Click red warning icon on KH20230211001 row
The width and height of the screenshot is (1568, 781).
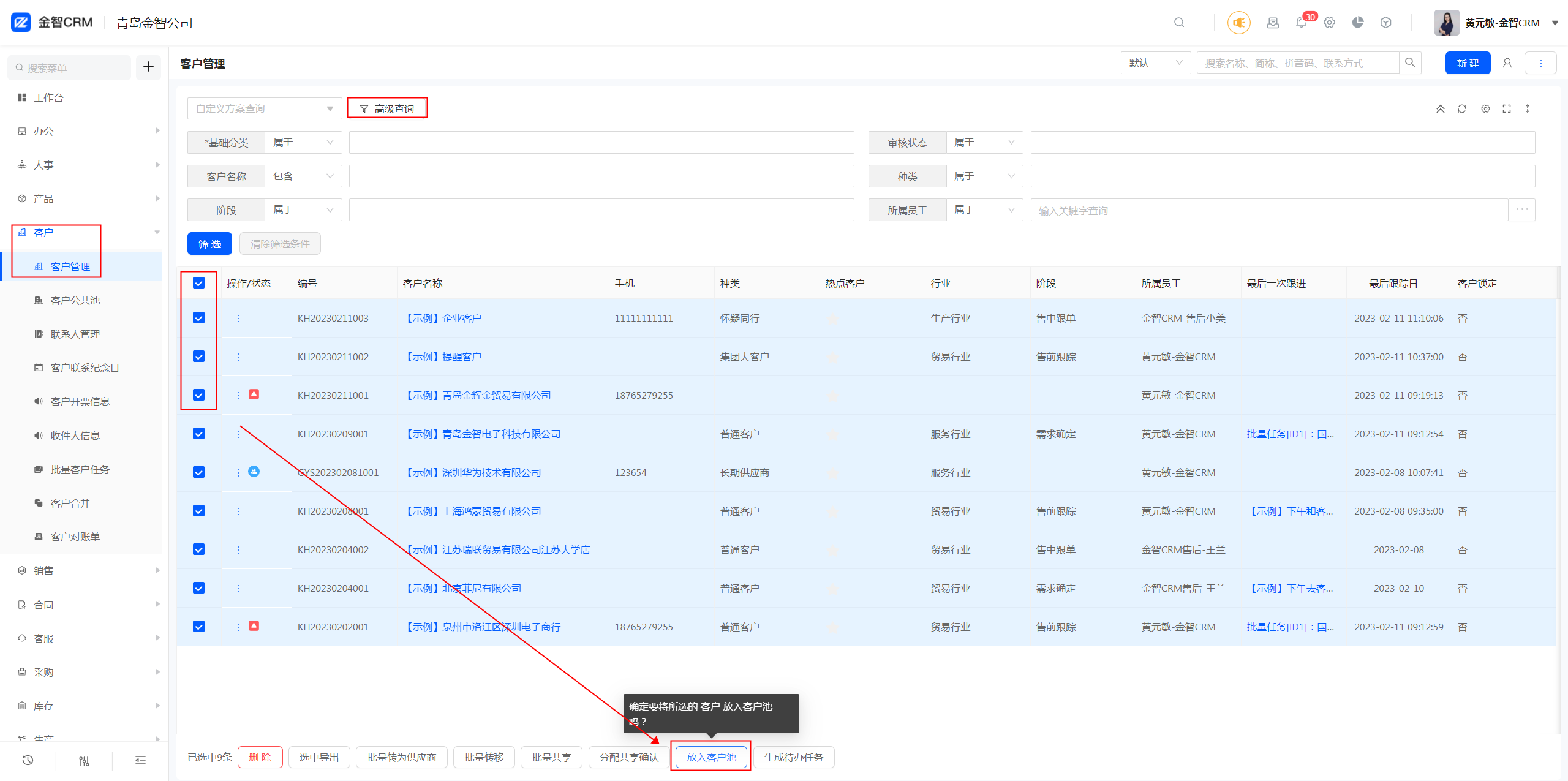coord(254,394)
